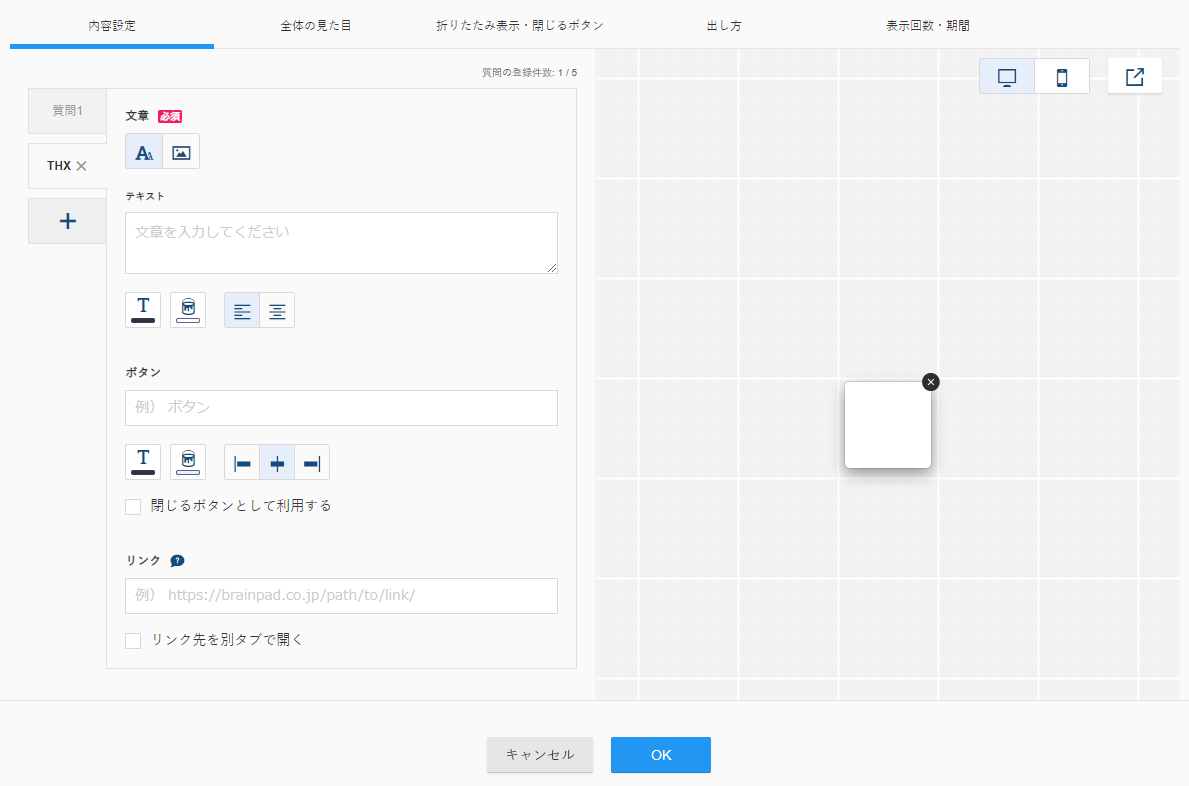Open the 出し方 tab
The width and height of the screenshot is (1189, 786).
coord(723,25)
